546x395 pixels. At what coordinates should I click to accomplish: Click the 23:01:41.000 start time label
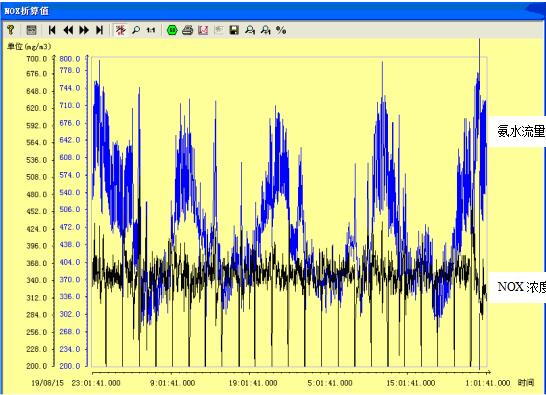tap(96, 383)
